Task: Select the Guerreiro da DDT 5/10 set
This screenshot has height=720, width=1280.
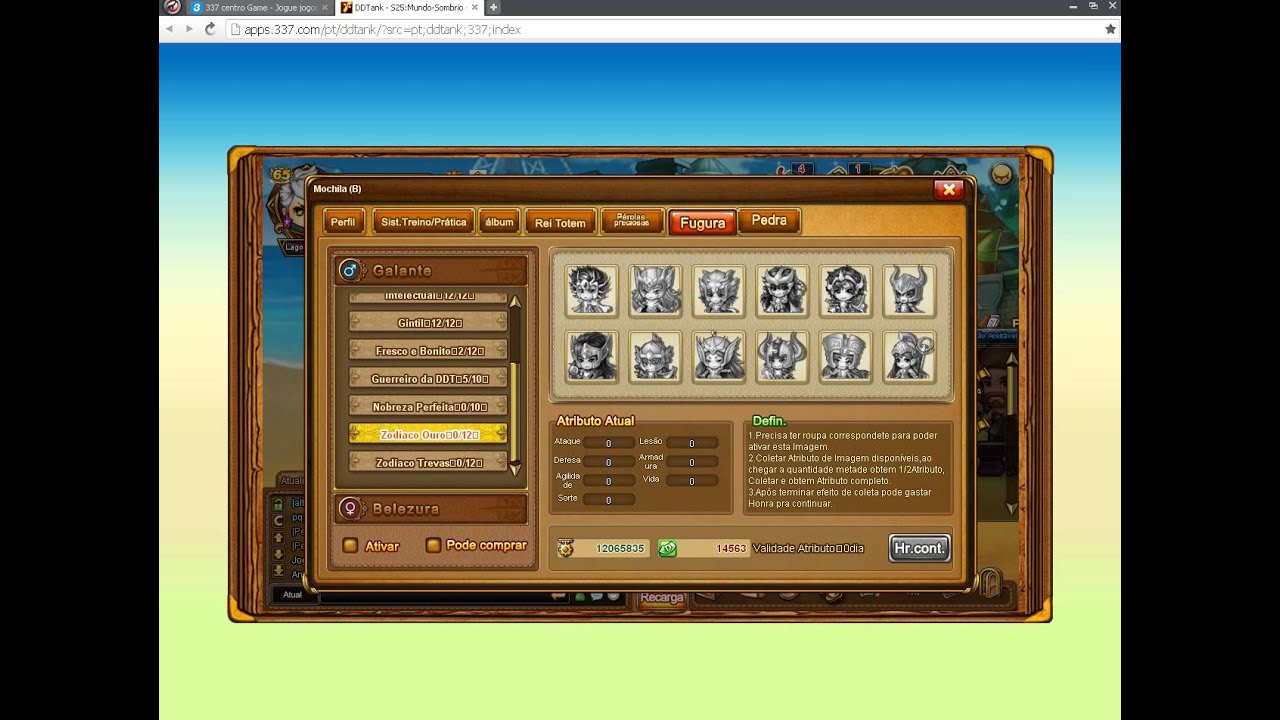Action: 428,379
